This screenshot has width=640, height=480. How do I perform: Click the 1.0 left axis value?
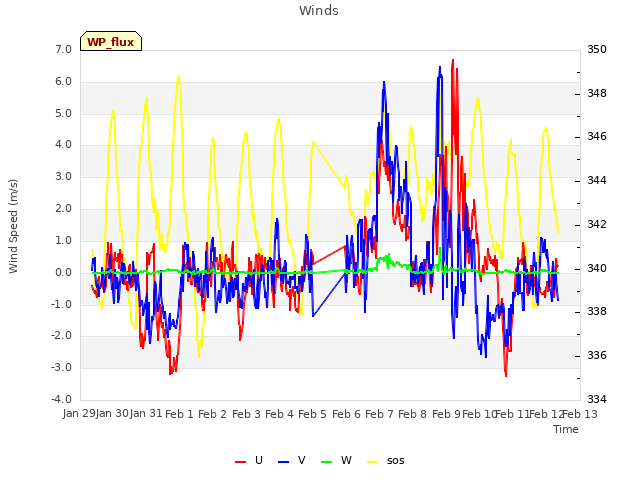point(63,240)
